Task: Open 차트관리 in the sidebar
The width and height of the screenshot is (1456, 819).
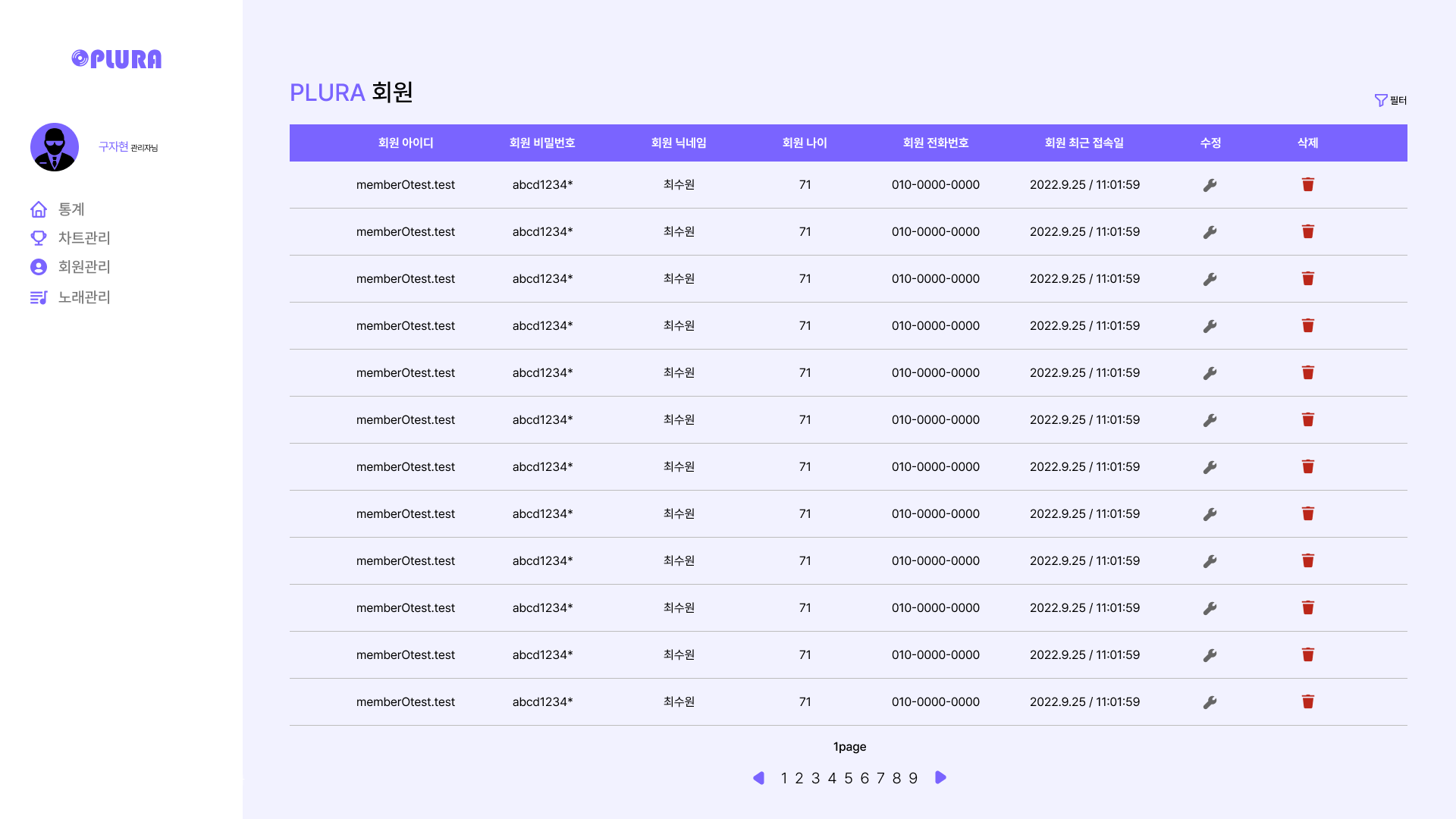Action: pyautogui.click(x=83, y=238)
